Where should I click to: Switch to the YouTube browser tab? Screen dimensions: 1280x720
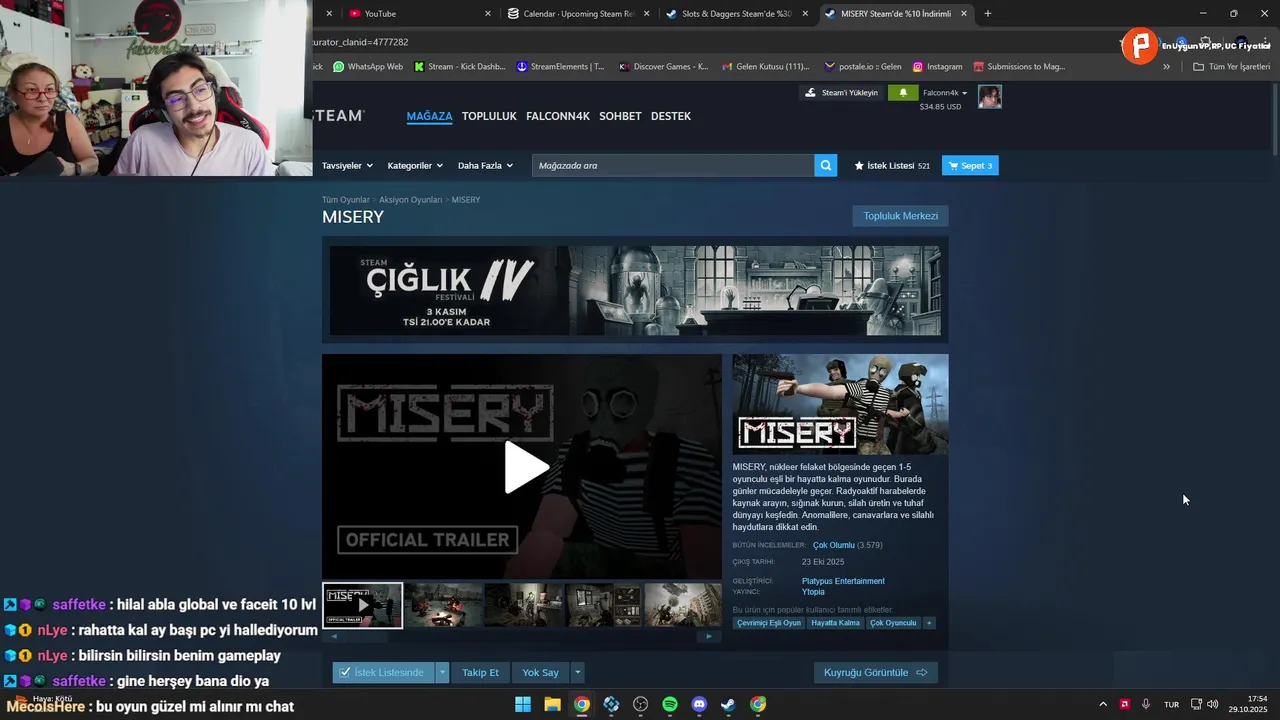pyautogui.click(x=420, y=13)
